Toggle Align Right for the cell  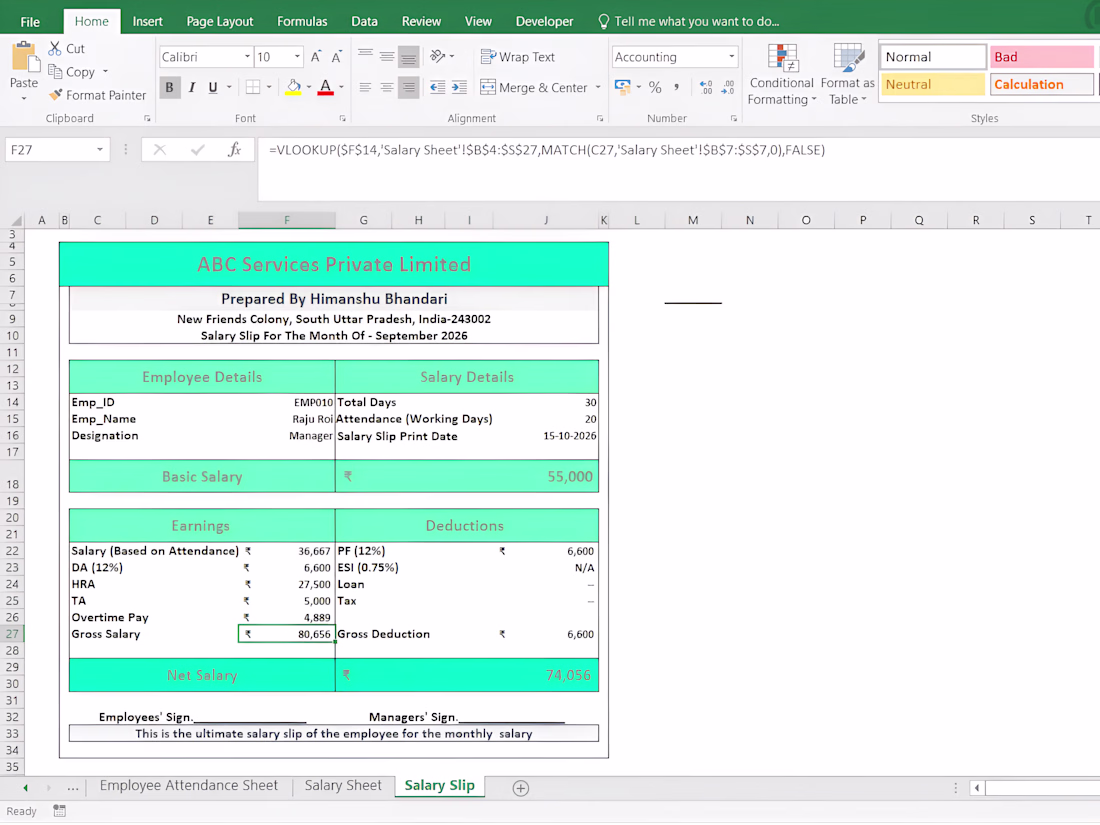(408, 87)
